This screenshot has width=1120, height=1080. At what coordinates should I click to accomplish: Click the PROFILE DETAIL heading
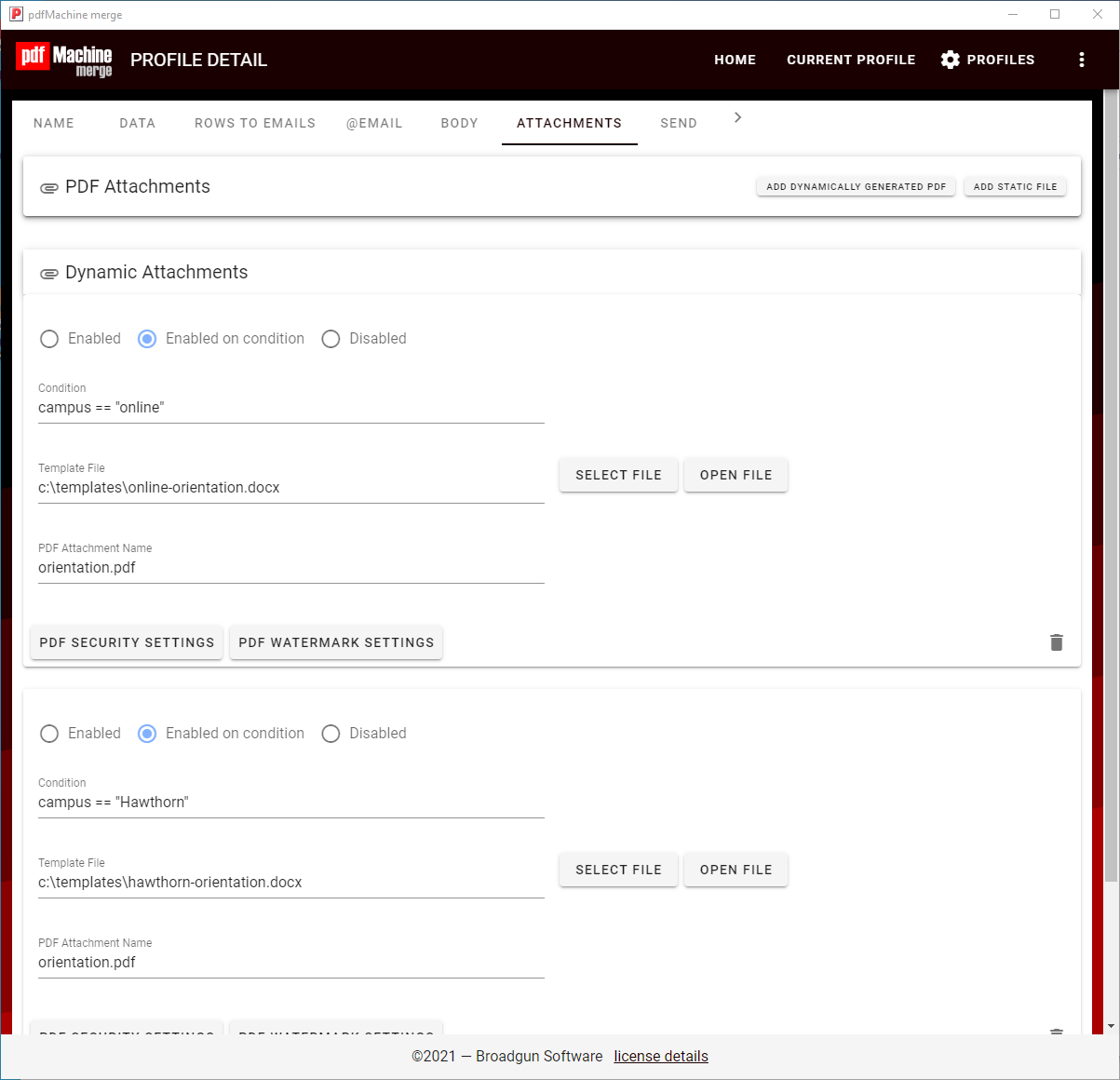click(198, 60)
